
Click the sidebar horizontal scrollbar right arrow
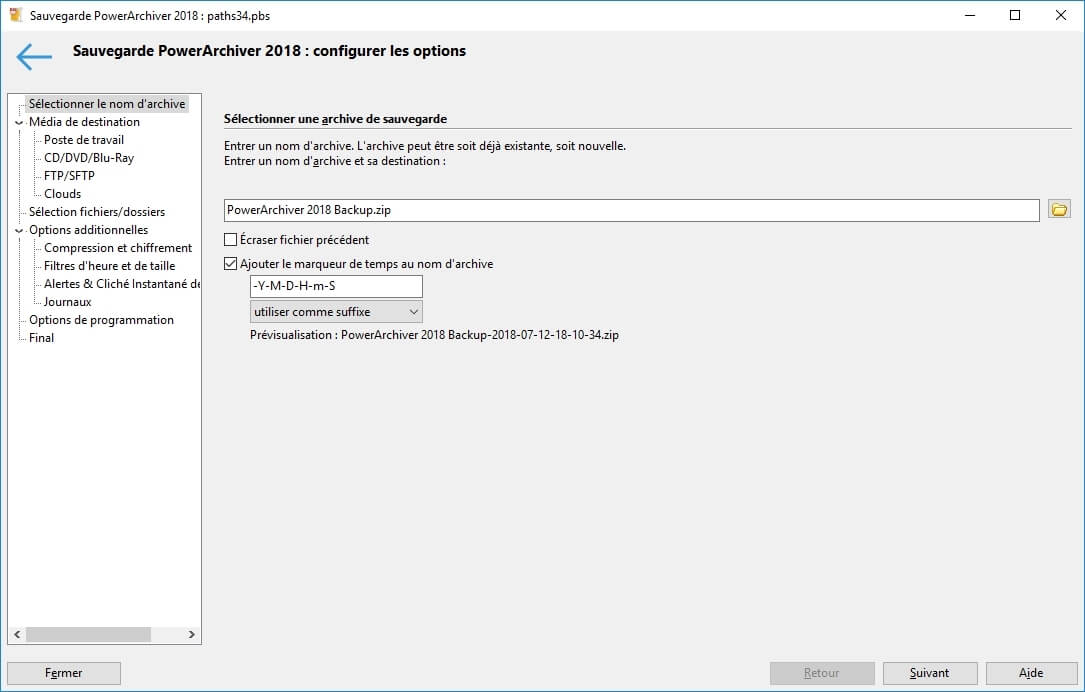[x=193, y=634]
